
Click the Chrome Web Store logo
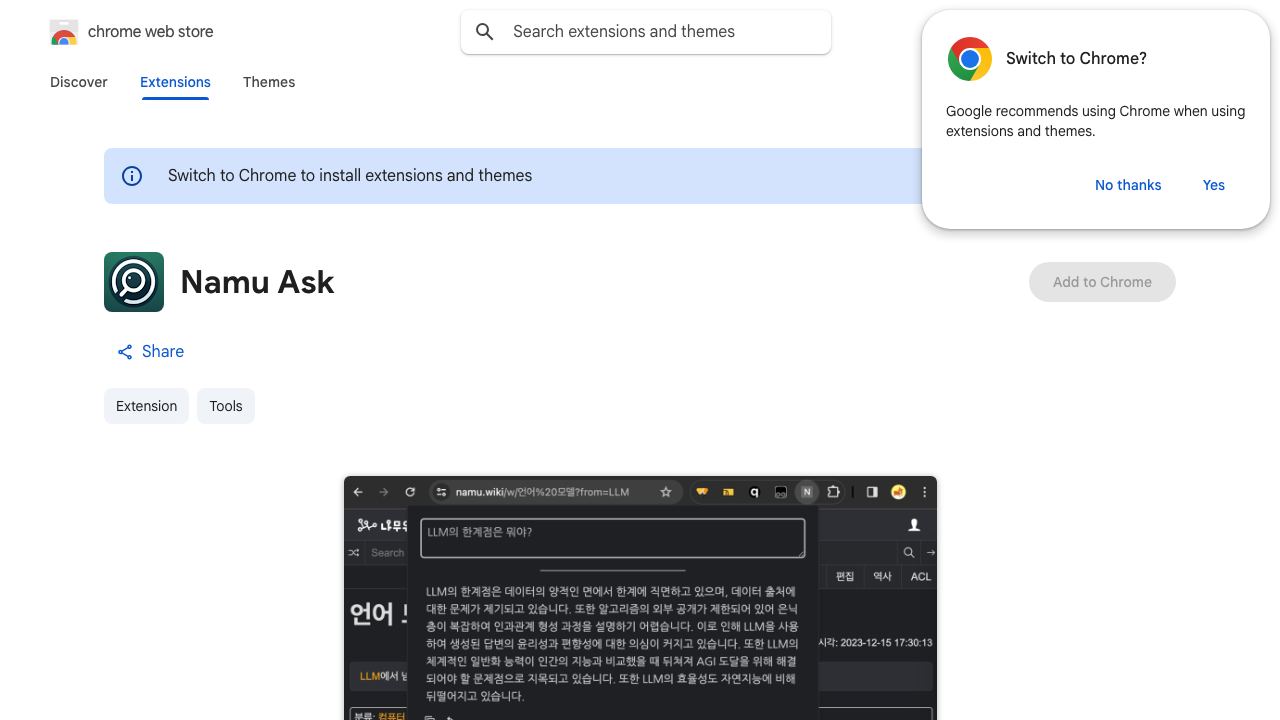(64, 32)
